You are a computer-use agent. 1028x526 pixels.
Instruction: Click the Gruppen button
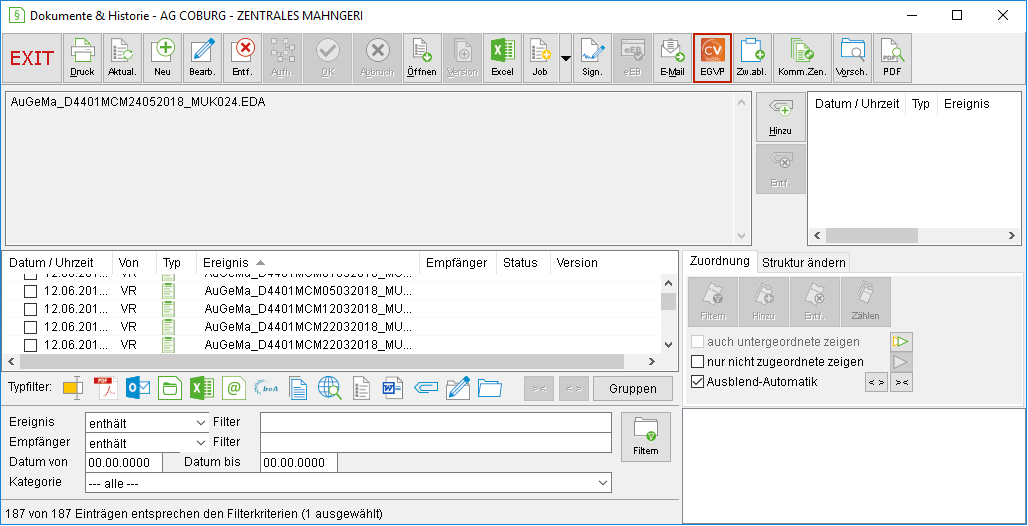point(633,388)
